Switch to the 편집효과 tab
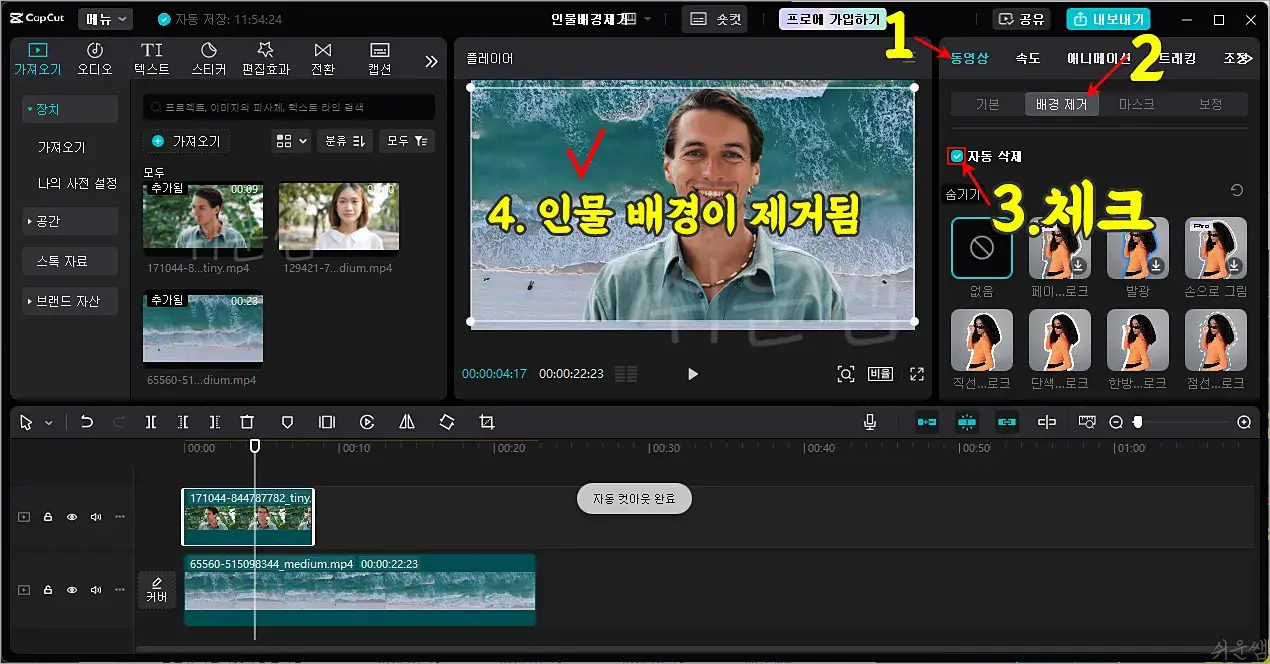This screenshot has width=1270, height=664. pyautogui.click(x=265, y=58)
